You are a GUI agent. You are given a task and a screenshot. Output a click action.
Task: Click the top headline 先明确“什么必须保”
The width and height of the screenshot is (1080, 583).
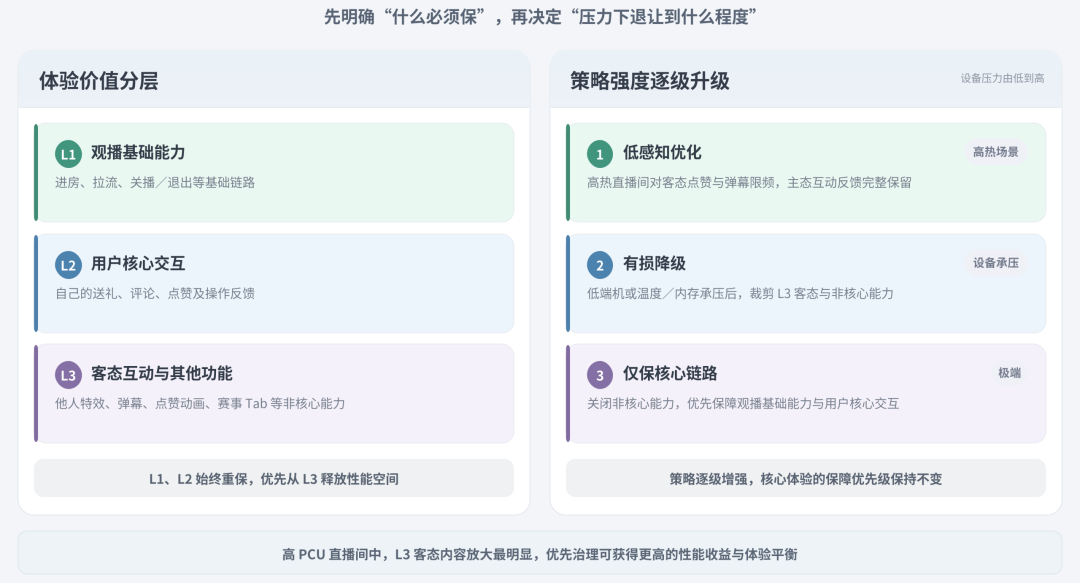(x=540, y=17)
